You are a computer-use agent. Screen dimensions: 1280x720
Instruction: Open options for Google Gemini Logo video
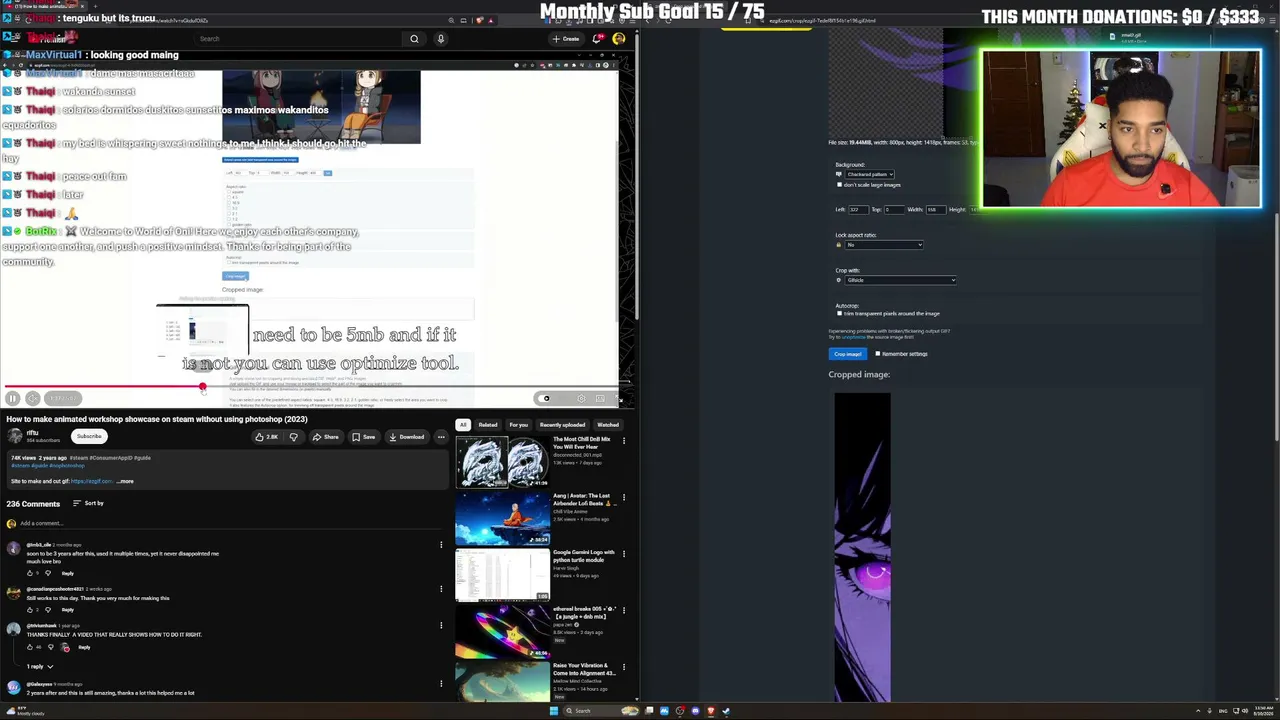click(x=624, y=553)
